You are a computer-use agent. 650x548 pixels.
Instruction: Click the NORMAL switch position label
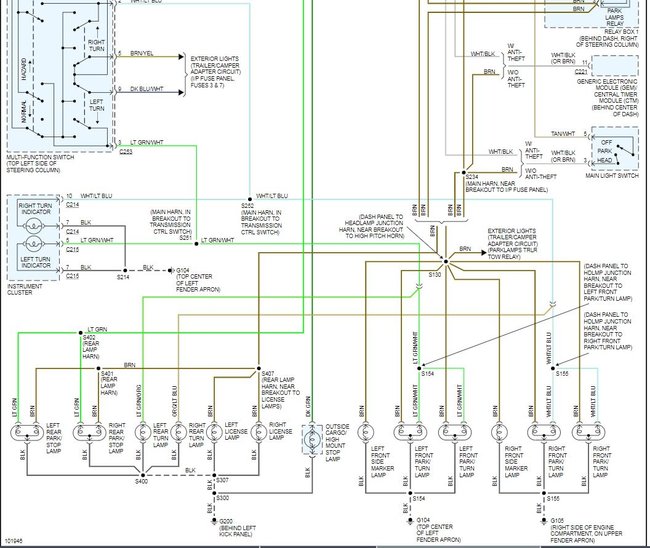click(24, 112)
